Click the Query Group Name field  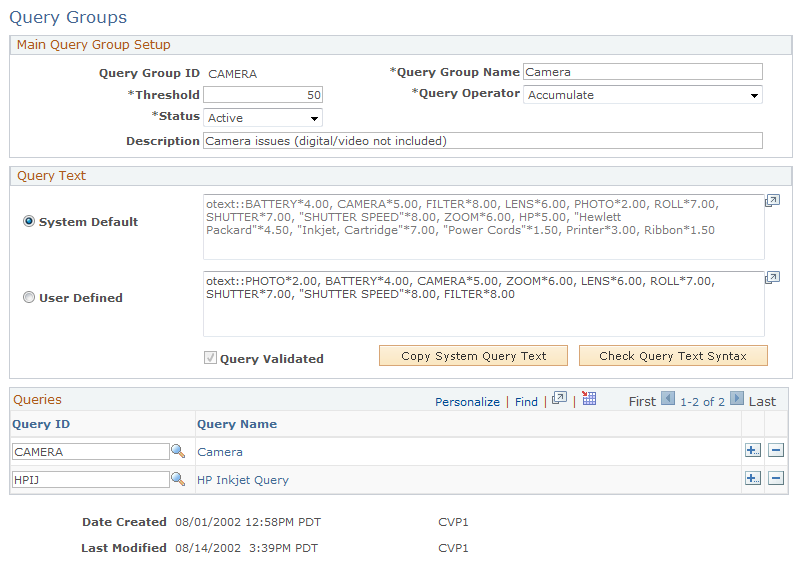coord(643,72)
